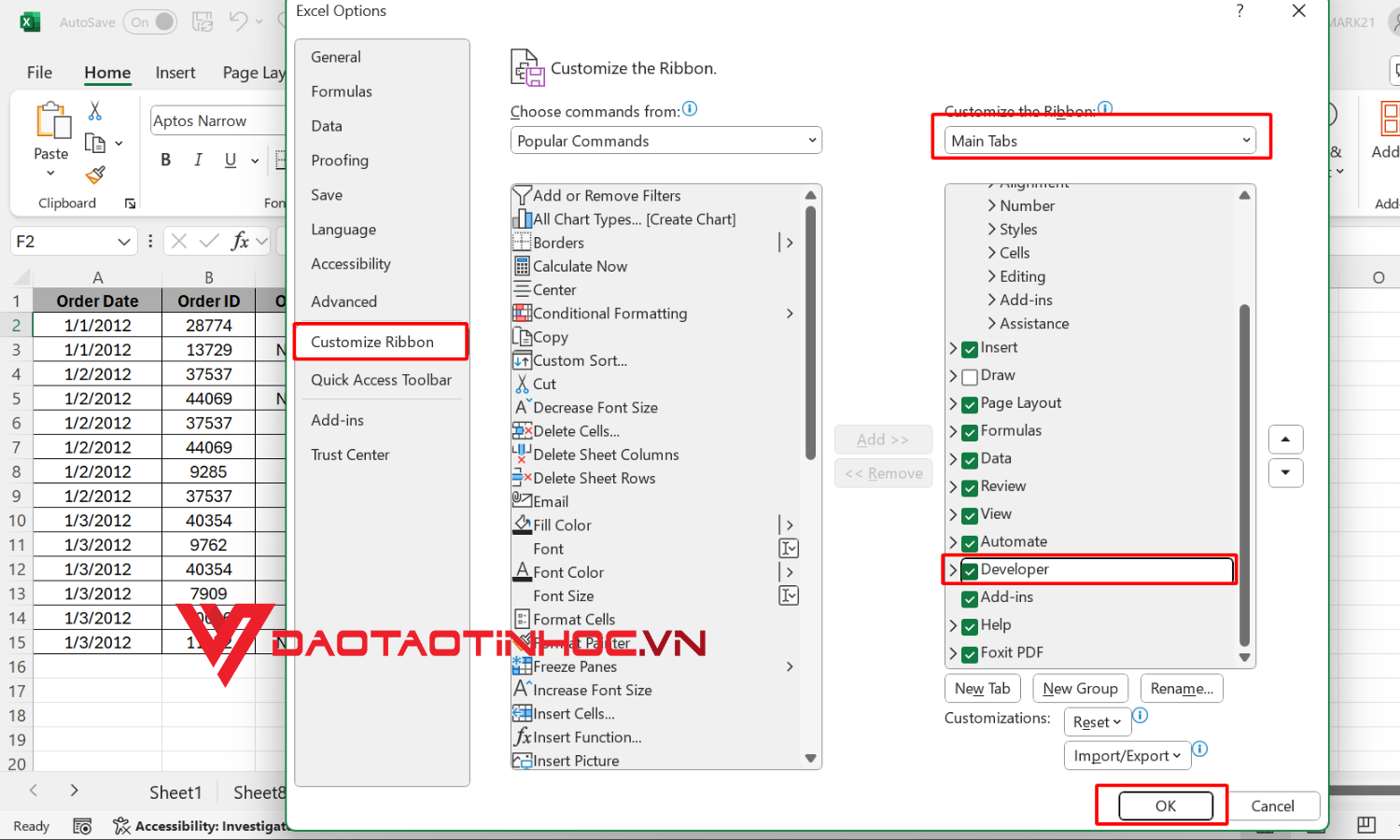Click the New Group button
The image size is (1400, 840).
pos(1080,688)
